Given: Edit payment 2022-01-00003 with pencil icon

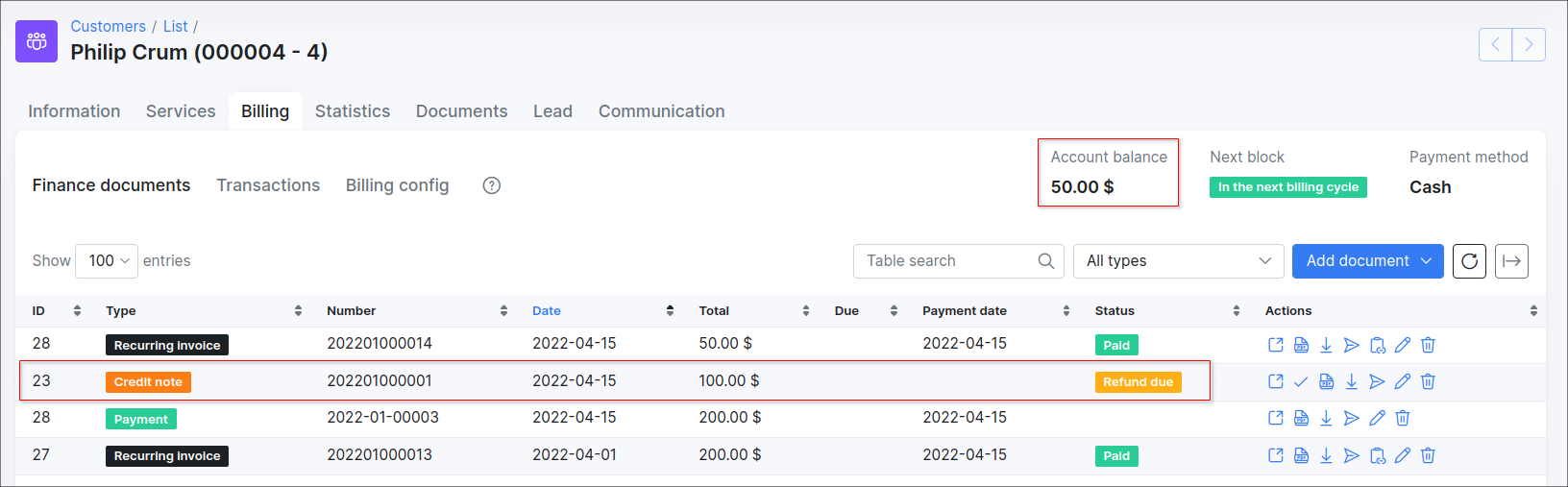Looking at the screenshot, I should (x=1377, y=419).
